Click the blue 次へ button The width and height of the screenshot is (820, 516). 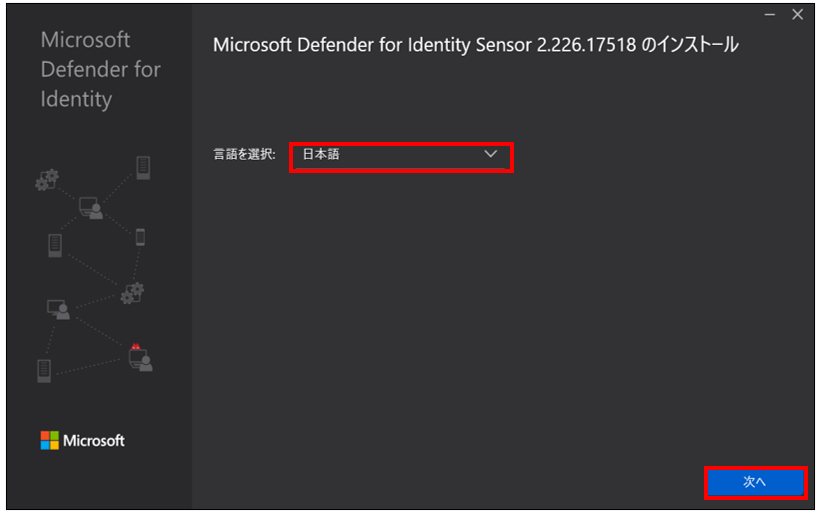point(755,482)
